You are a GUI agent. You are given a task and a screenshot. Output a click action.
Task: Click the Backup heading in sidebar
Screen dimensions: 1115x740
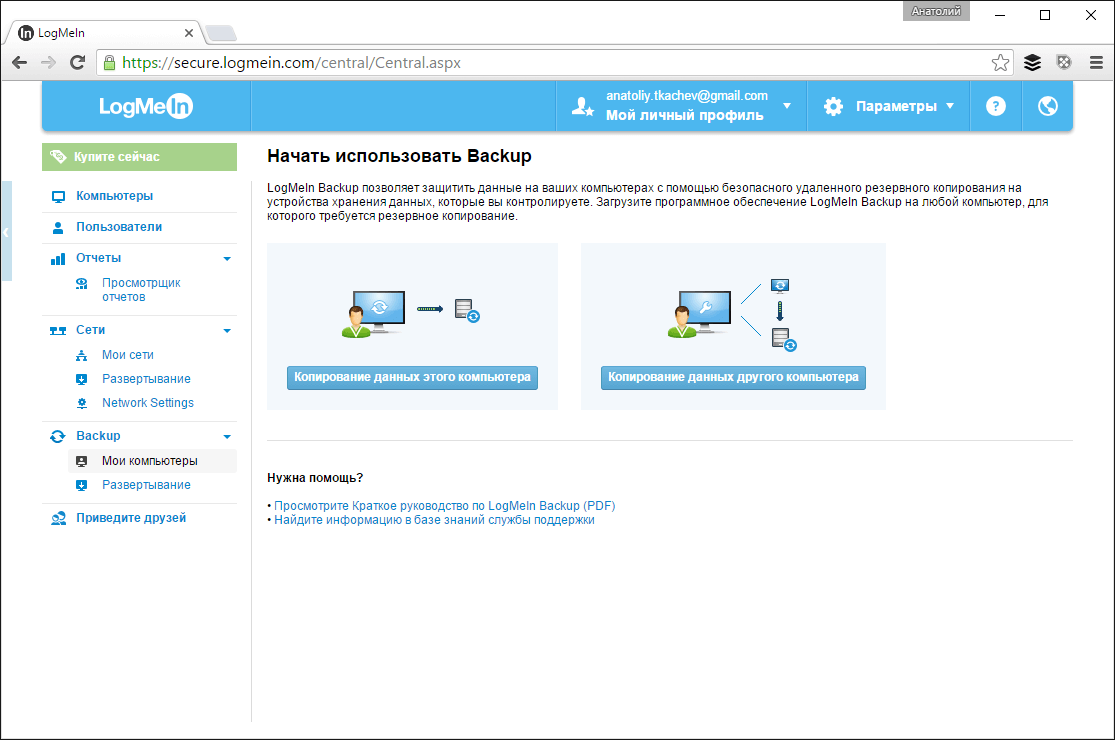tap(98, 436)
